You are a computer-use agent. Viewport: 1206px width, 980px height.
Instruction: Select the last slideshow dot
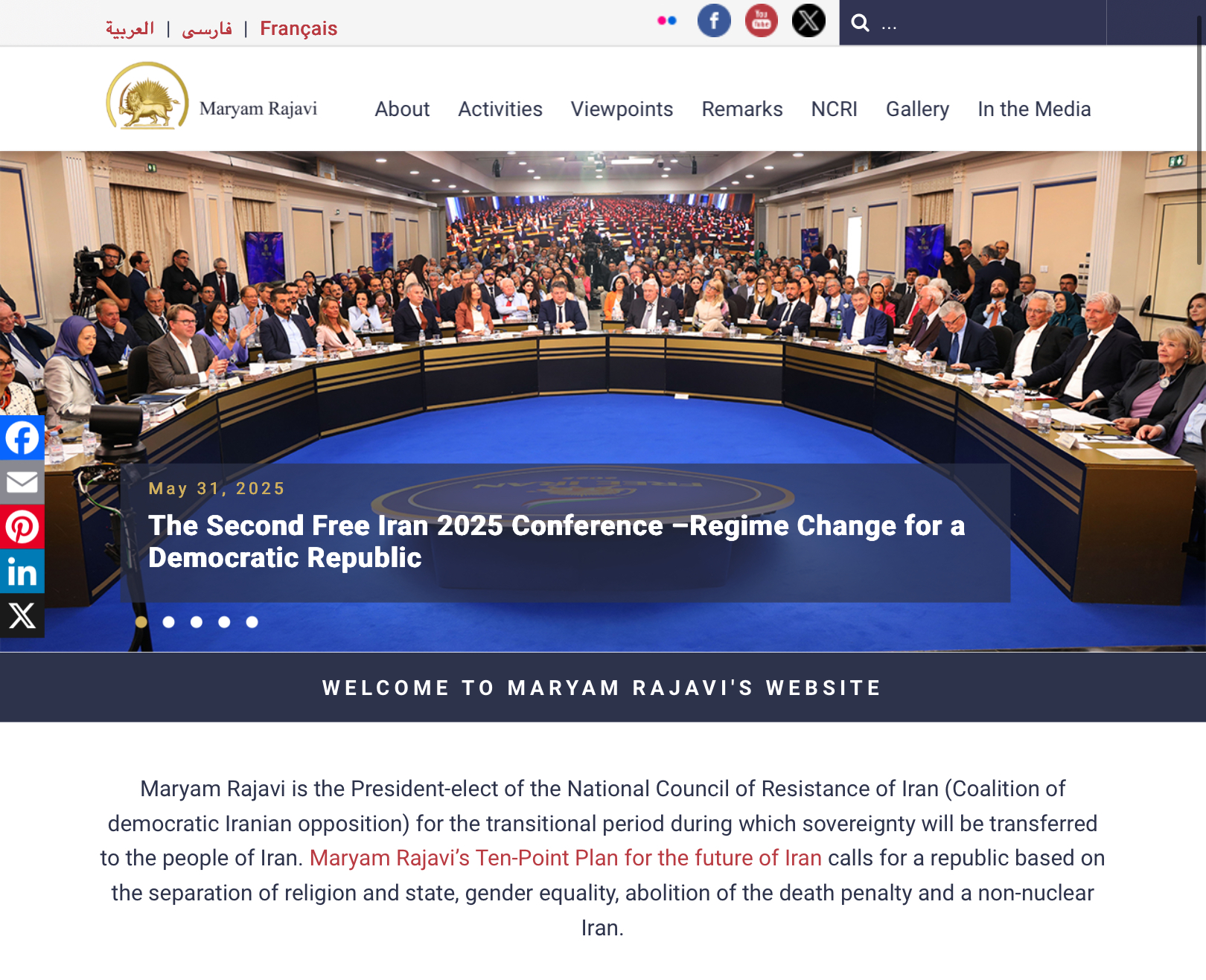(252, 622)
